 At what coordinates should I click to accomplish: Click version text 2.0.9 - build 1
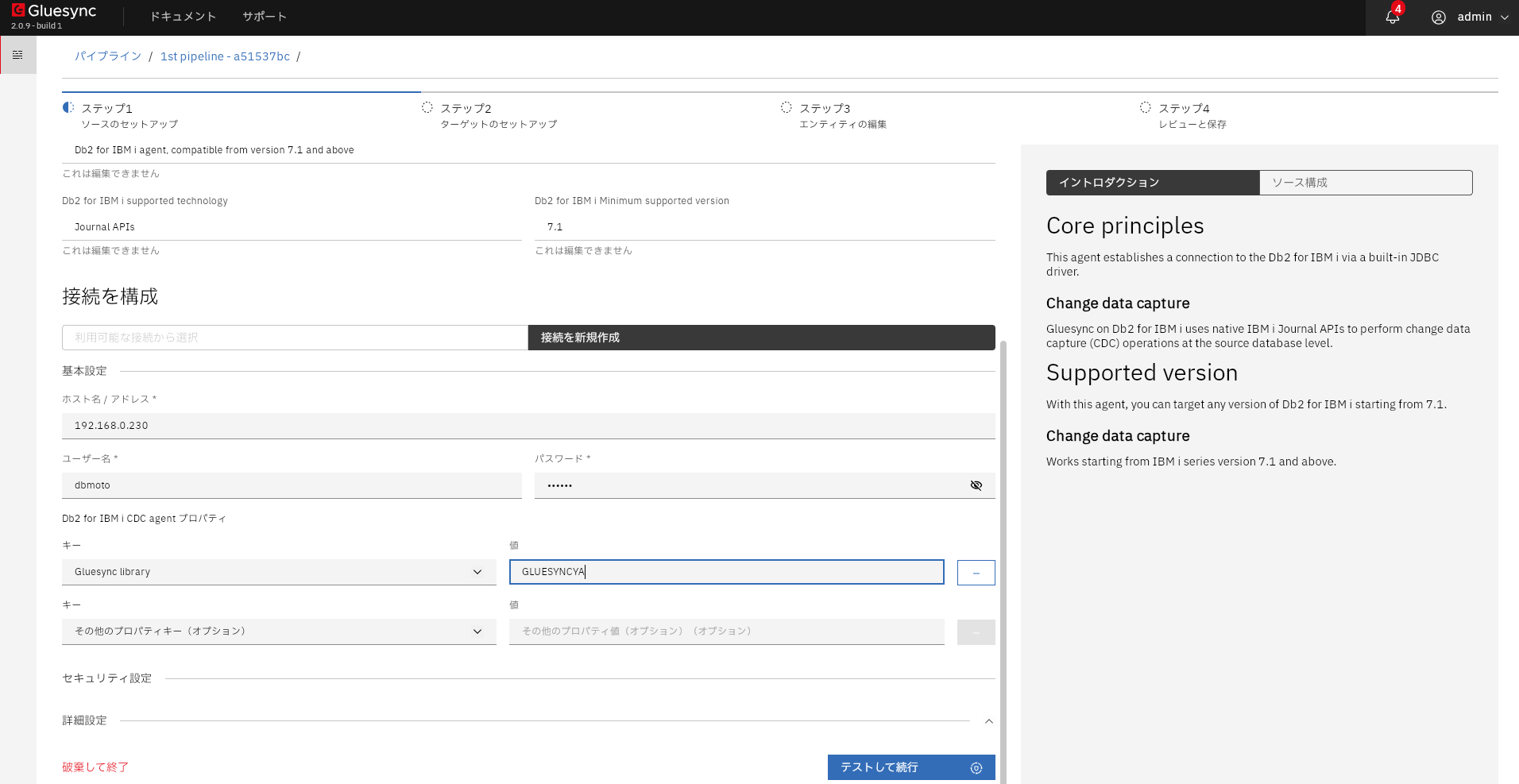point(37,26)
